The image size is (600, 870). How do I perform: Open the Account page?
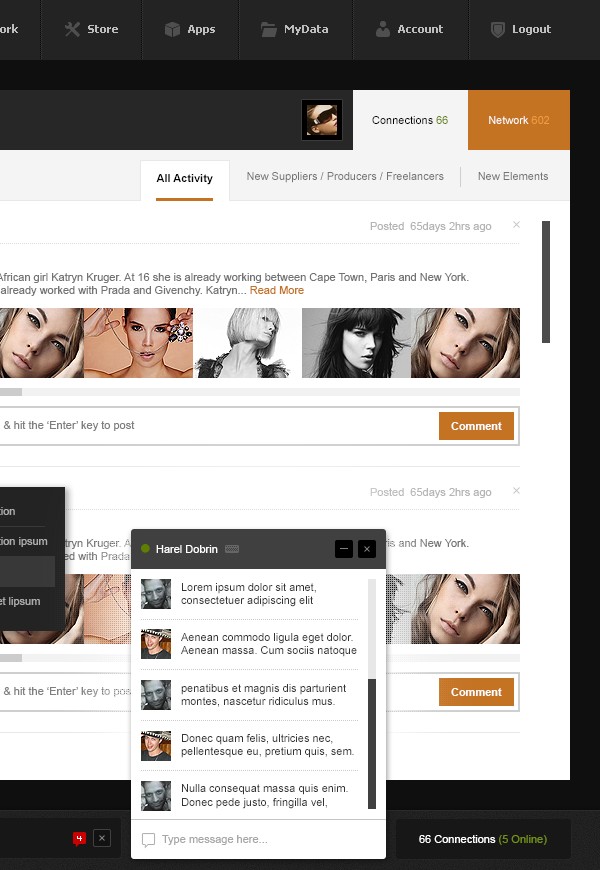tap(411, 29)
